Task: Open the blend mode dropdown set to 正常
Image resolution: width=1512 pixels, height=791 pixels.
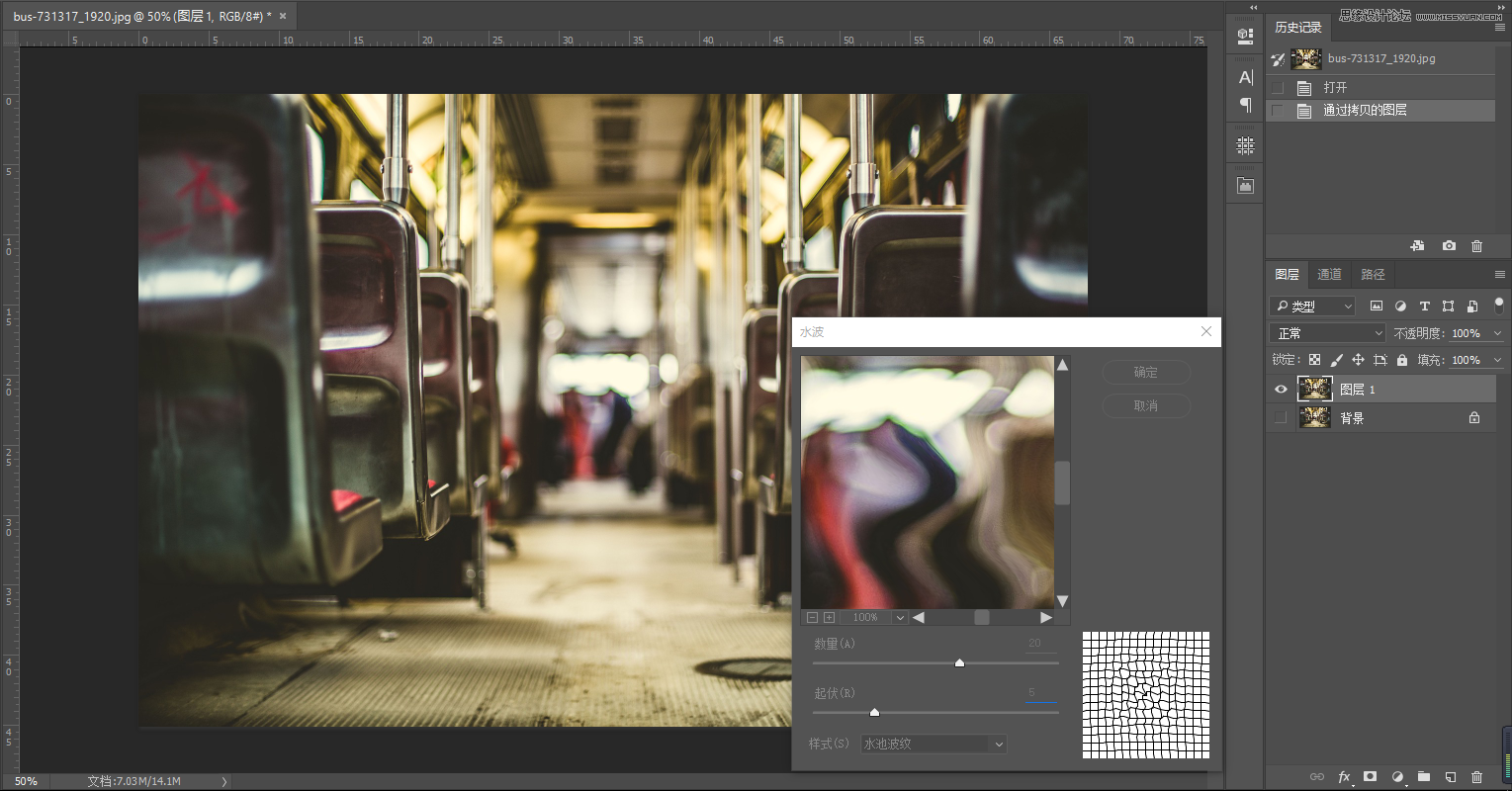Action: pyautogui.click(x=1327, y=333)
